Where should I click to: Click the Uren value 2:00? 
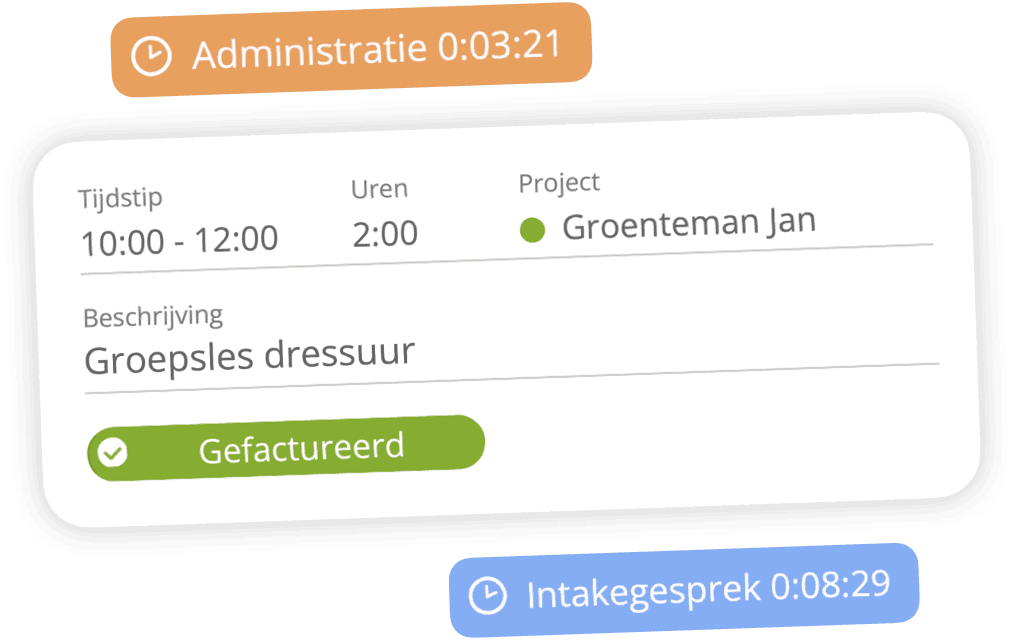385,233
